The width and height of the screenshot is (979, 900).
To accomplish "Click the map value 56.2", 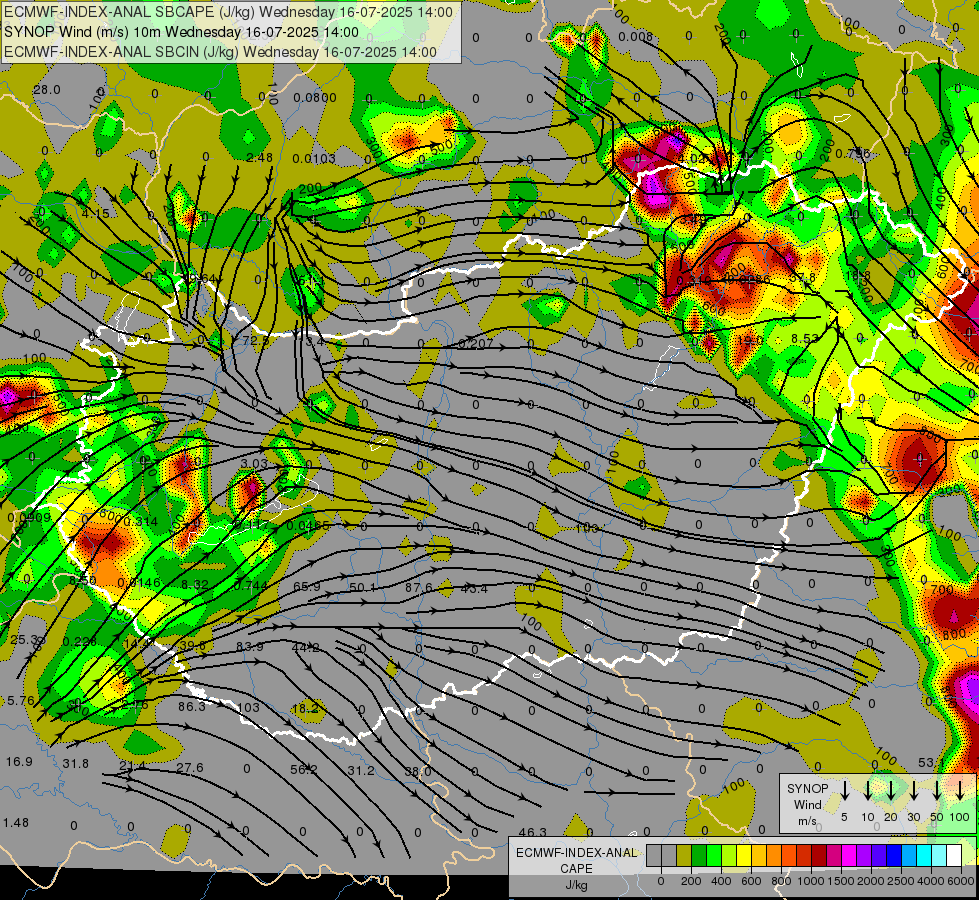I will 303,769.
